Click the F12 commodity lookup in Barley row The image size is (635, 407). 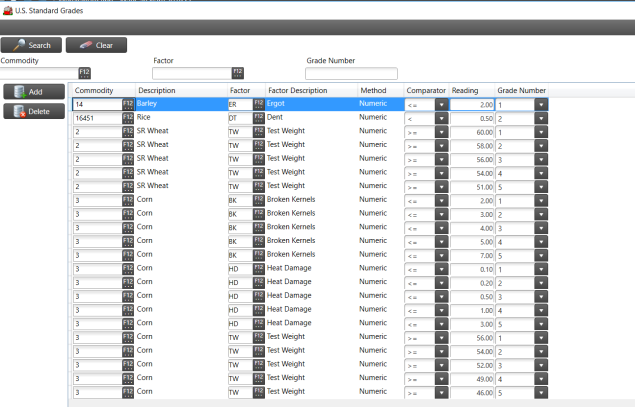[128, 104]
